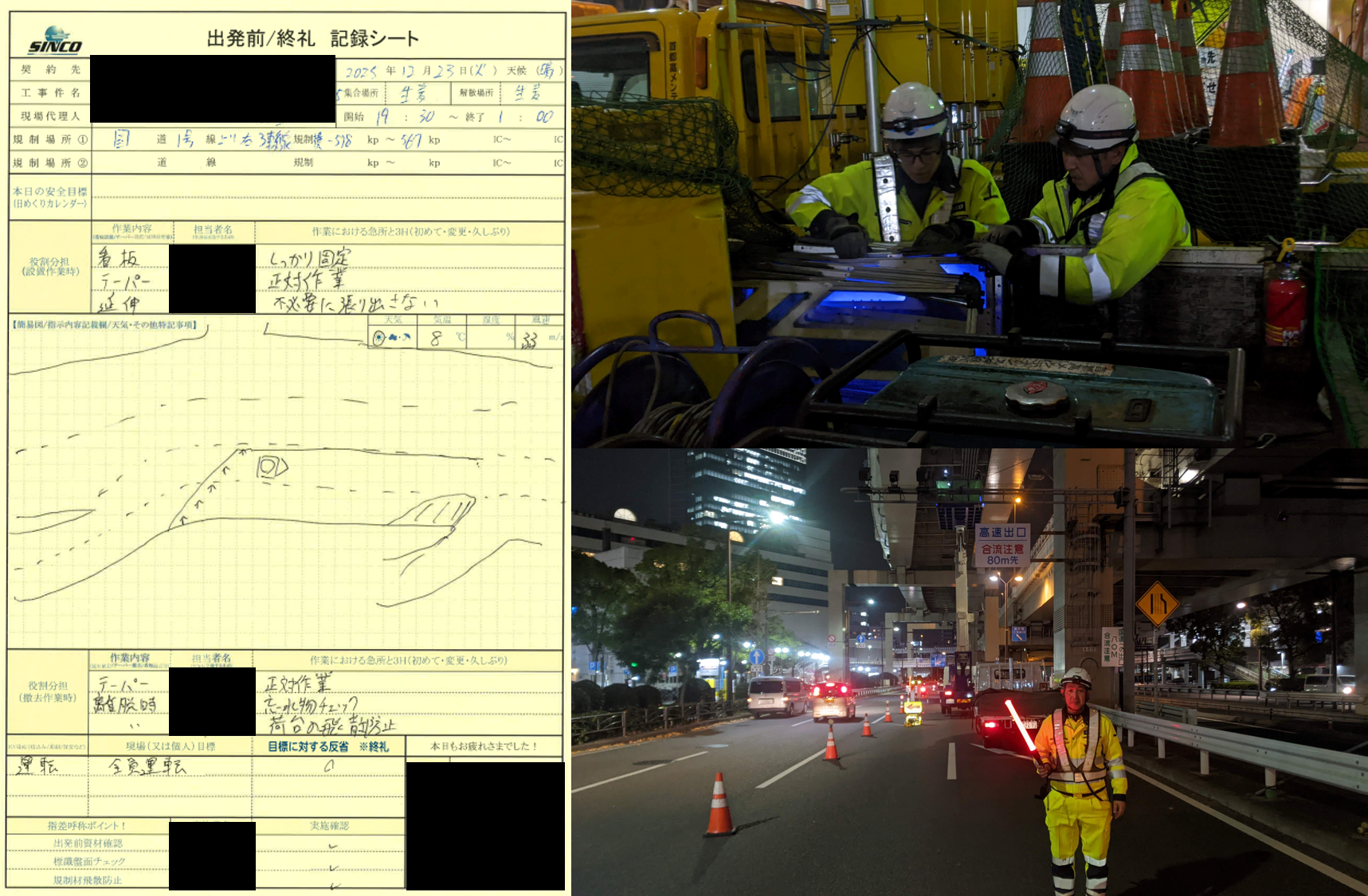Click the photo of two workers reviewing documents
Viewport: 1368px width, 896px height.
point(969,223)
